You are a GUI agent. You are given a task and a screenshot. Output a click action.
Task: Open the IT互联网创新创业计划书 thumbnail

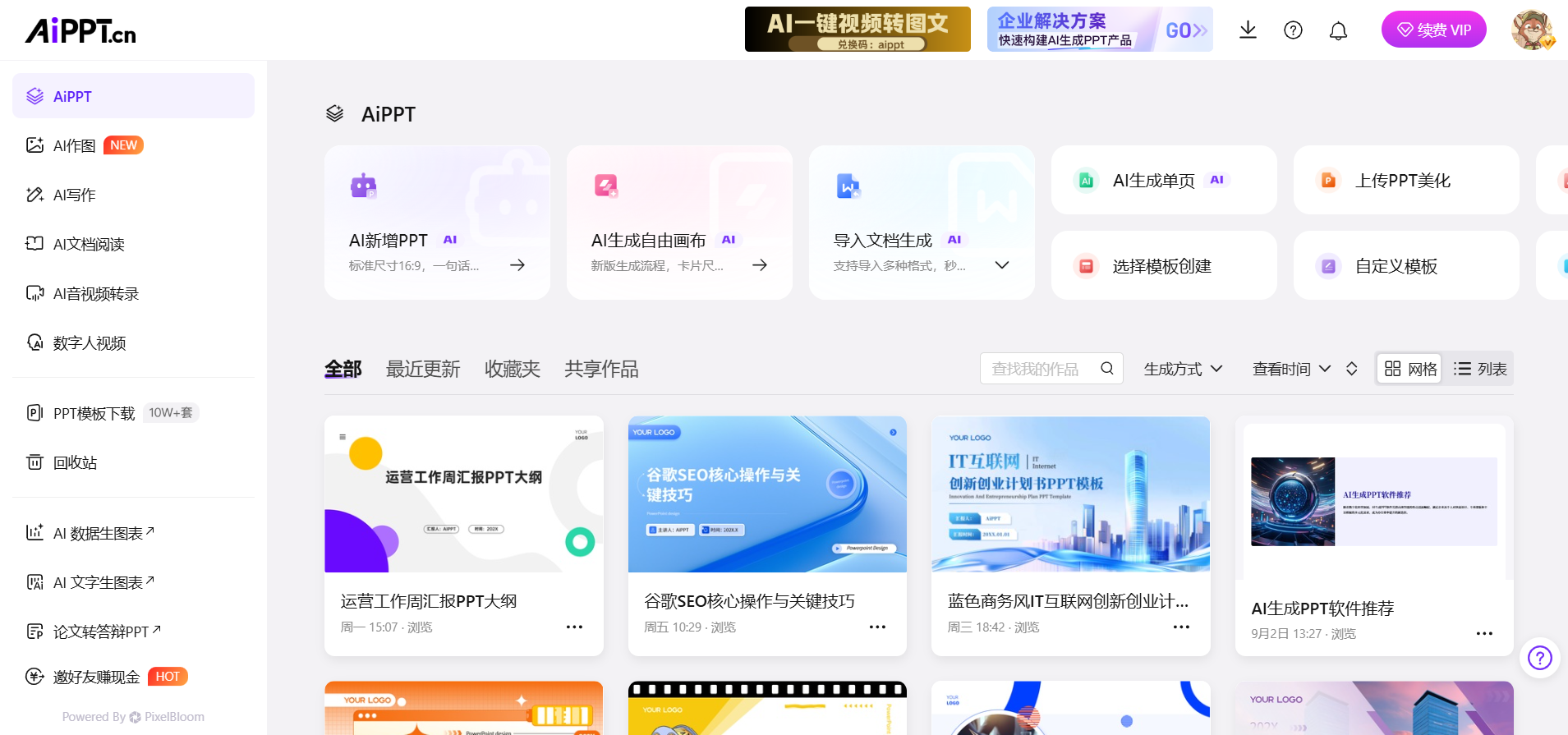coord(1070,494)
